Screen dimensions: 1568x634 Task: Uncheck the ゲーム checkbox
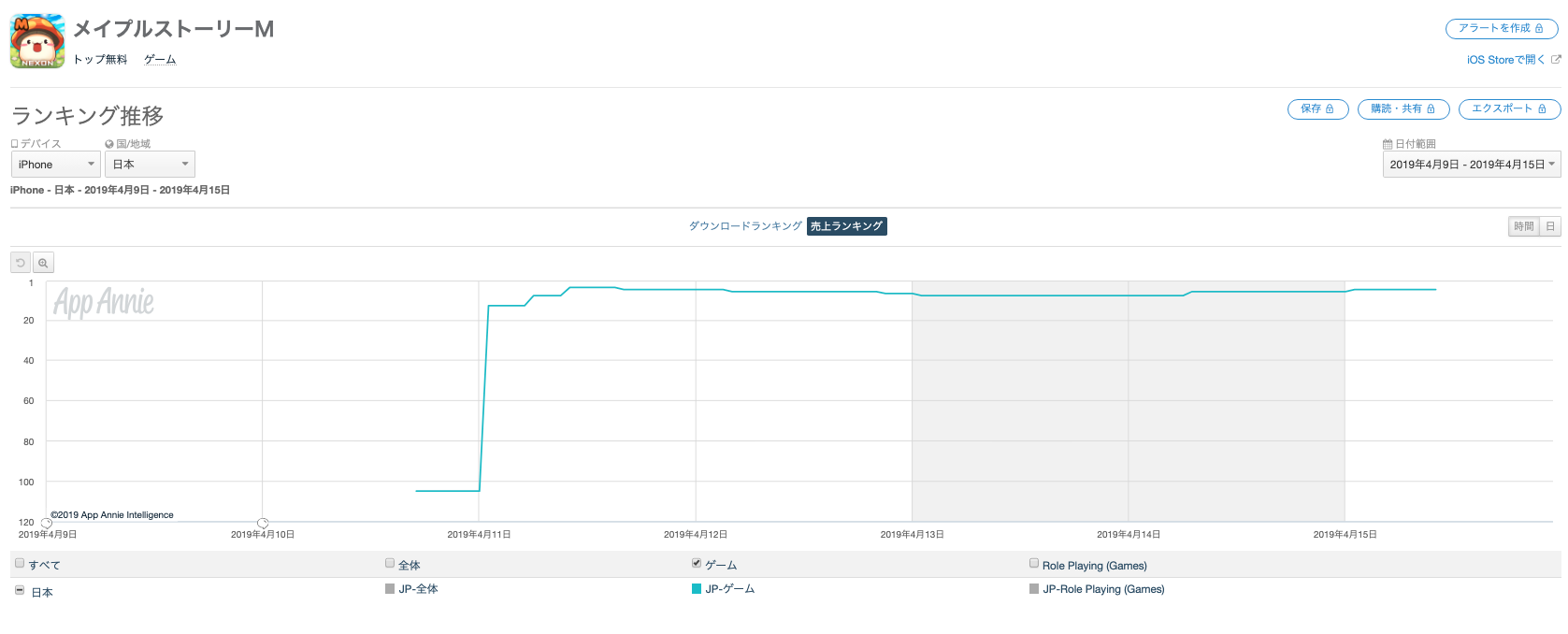(x=697, y=564)
